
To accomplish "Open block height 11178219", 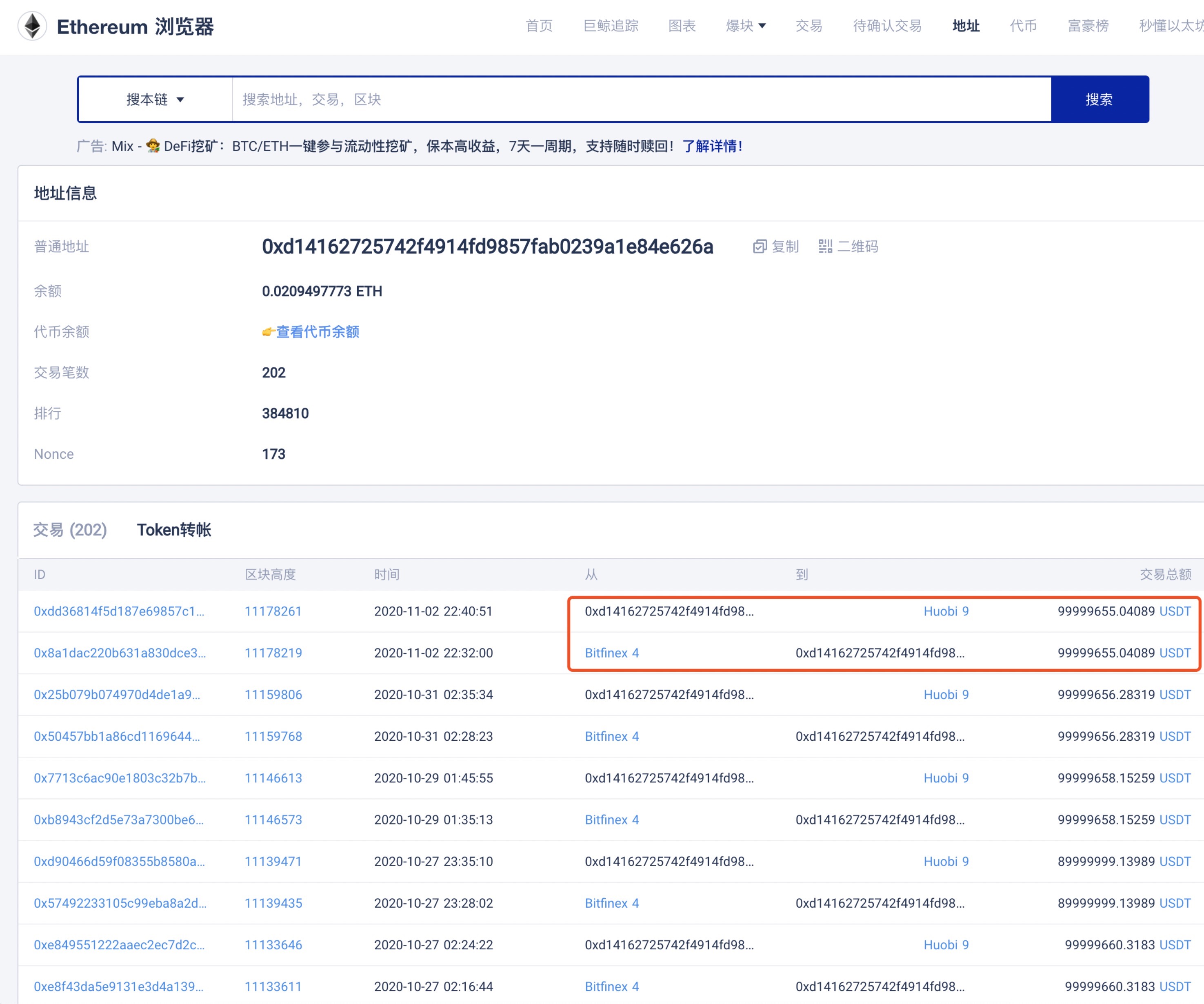I will (x=273, y=653).
